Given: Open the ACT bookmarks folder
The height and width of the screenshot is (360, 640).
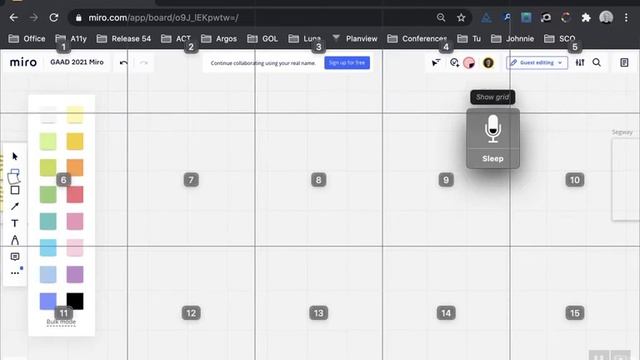Looking at the screenshot, I should tap(176, 39).
